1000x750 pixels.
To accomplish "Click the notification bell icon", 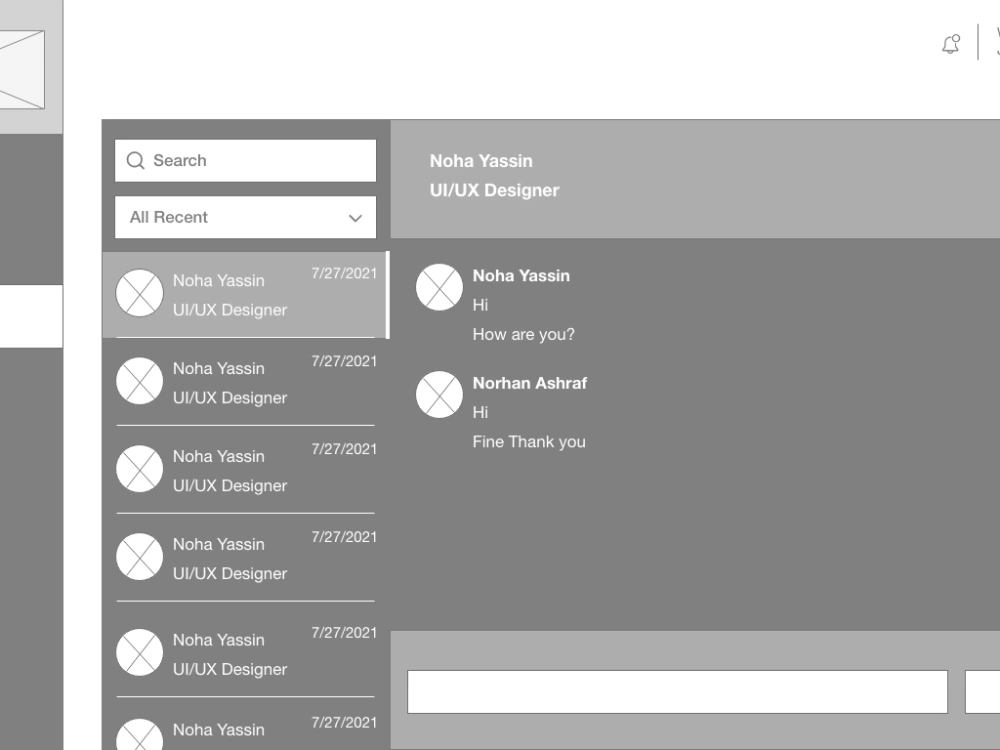I will pos(951,44).
